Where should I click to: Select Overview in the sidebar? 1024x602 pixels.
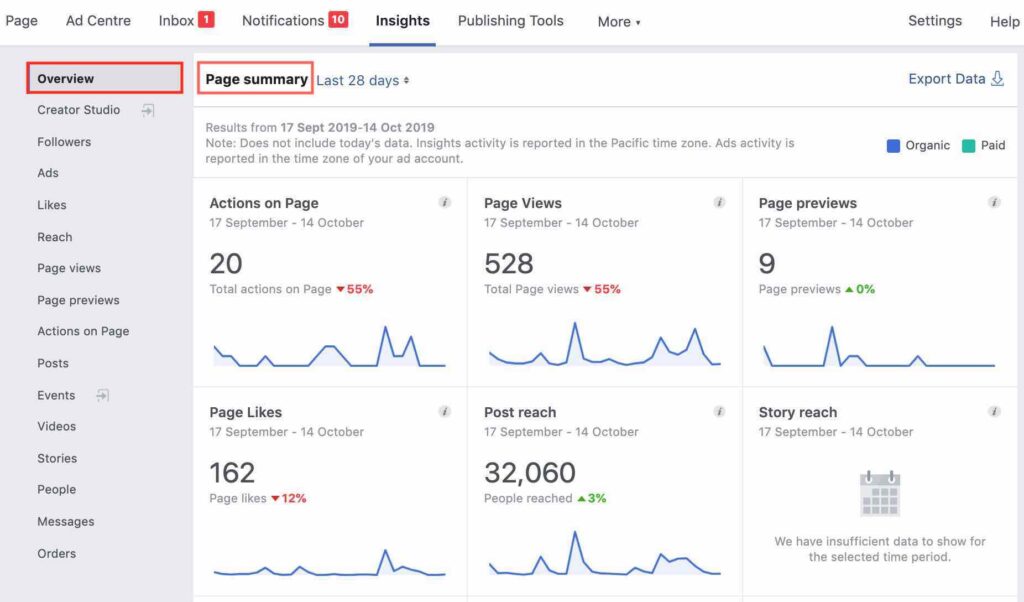pos(104,78)
